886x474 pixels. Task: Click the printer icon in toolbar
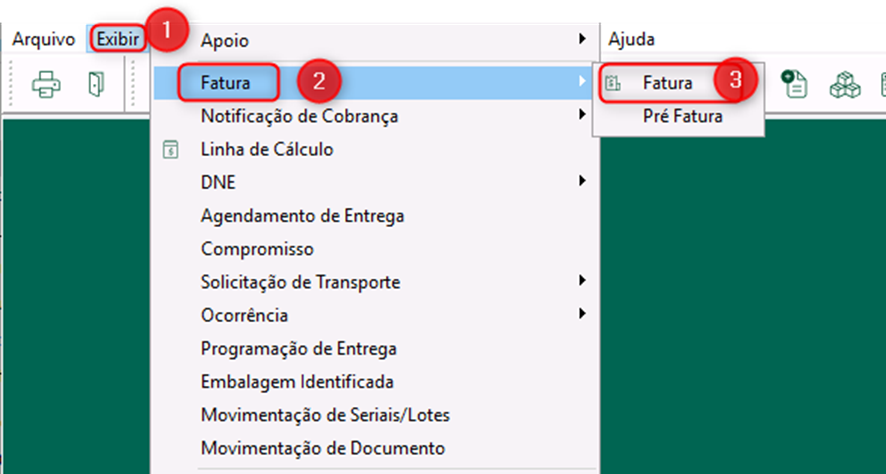coord(46,84)
